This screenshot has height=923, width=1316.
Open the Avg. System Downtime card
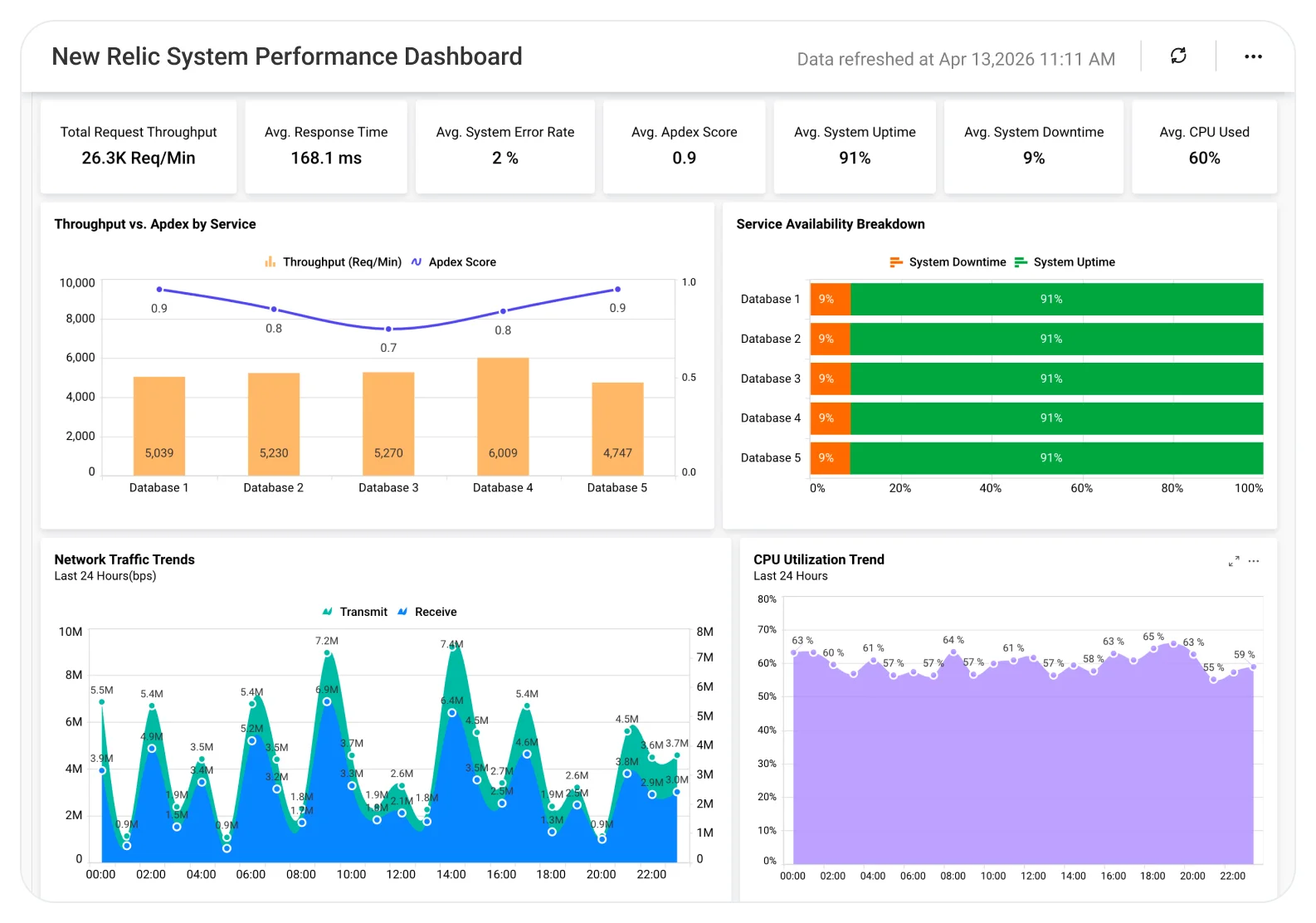pos(1034,147)
